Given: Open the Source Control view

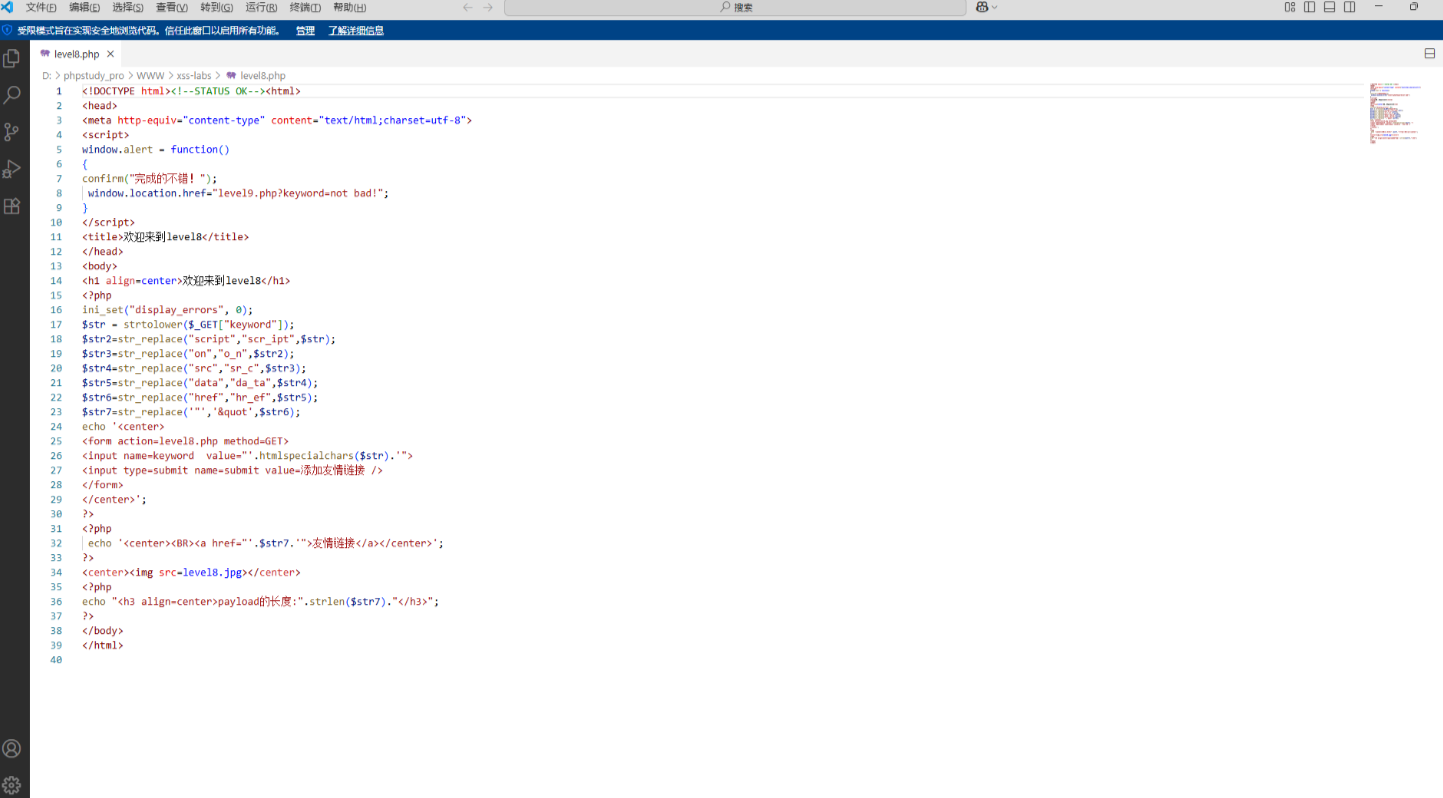Looking at the screenshot, I should point(12,132).
